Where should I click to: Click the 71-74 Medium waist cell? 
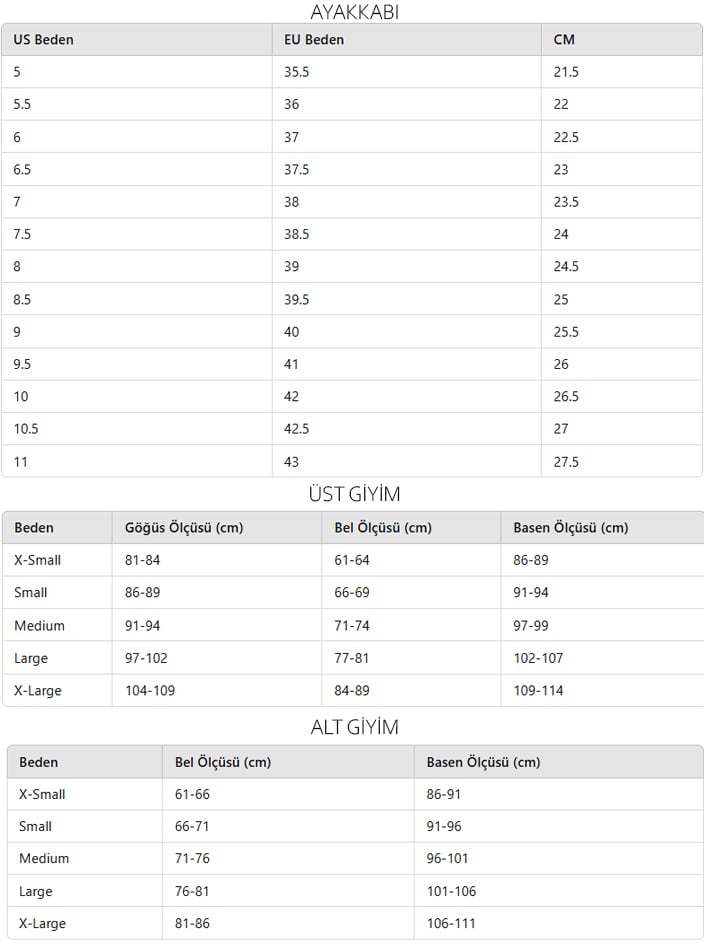(x=411, y=626)
